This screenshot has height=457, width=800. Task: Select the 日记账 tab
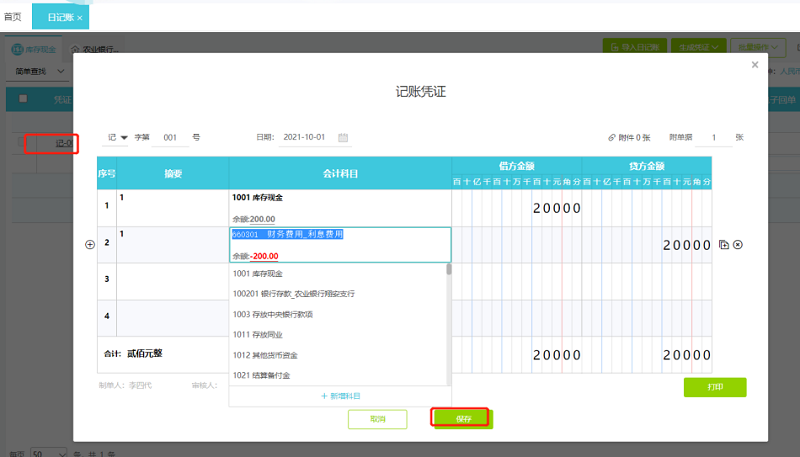[x=58, y=17]
